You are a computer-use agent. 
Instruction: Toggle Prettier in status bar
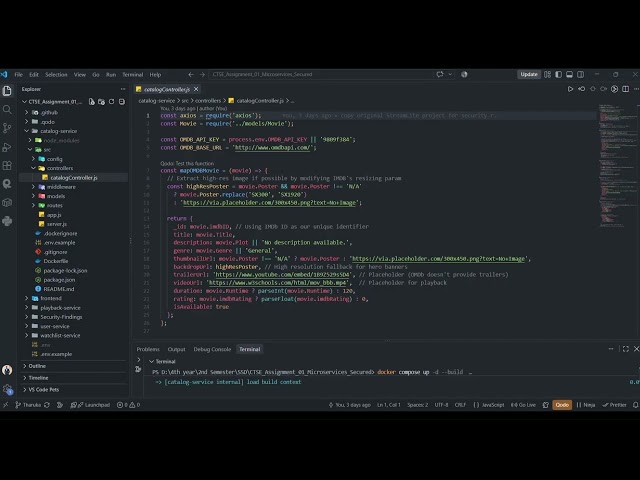614,405
